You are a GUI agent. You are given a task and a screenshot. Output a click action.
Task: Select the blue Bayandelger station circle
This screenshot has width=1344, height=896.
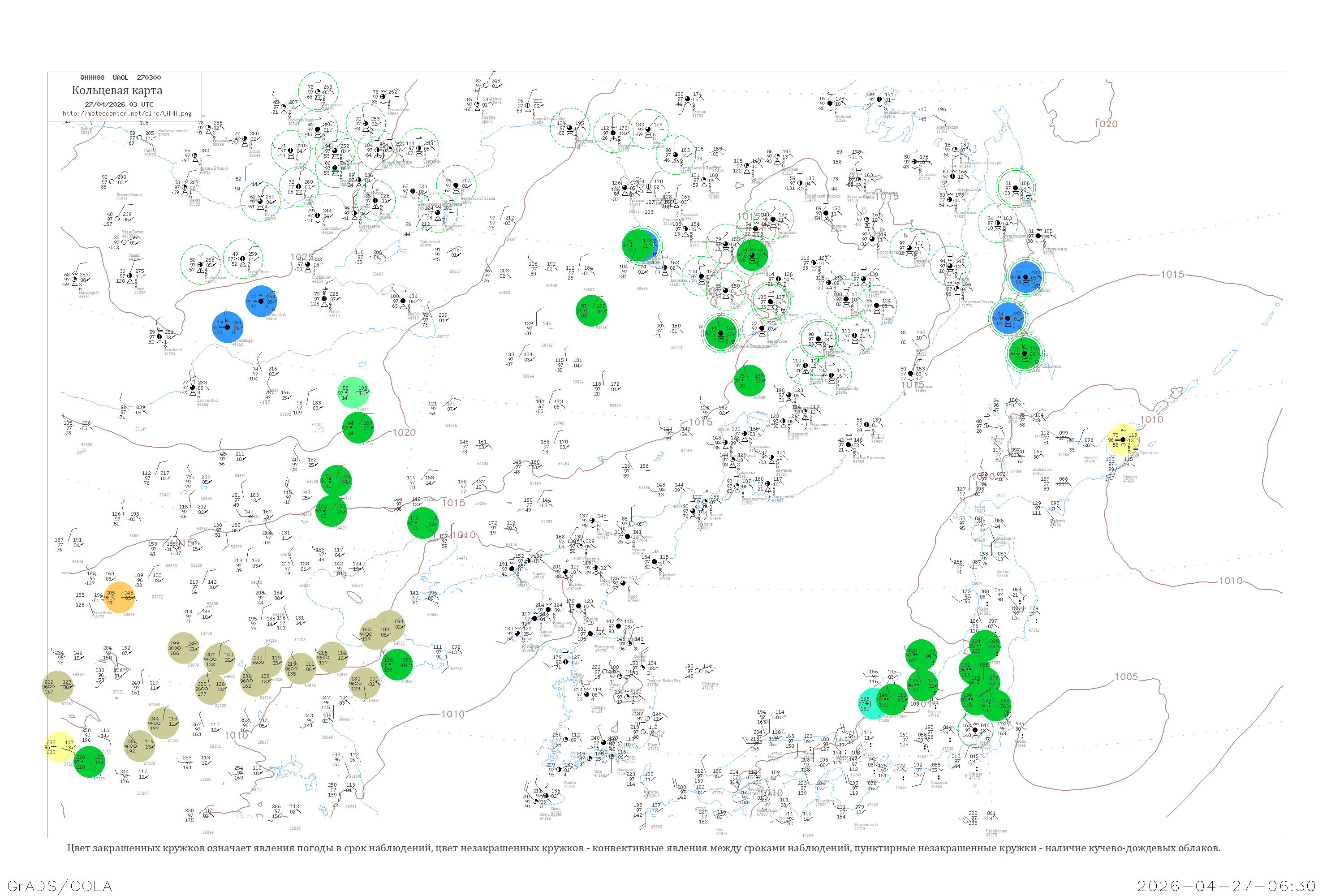[x=228, y=327]
